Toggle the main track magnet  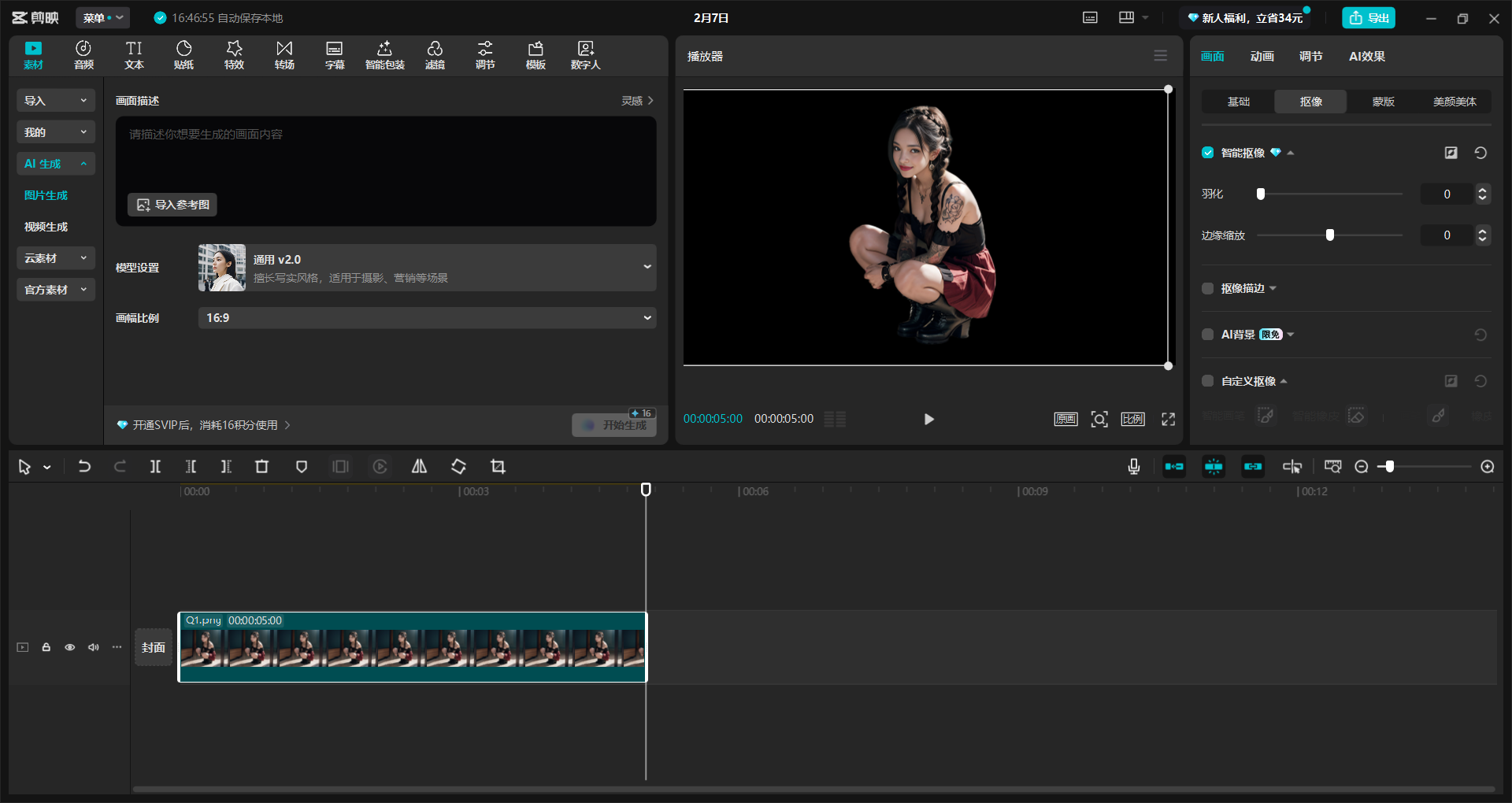[1174, 467]
